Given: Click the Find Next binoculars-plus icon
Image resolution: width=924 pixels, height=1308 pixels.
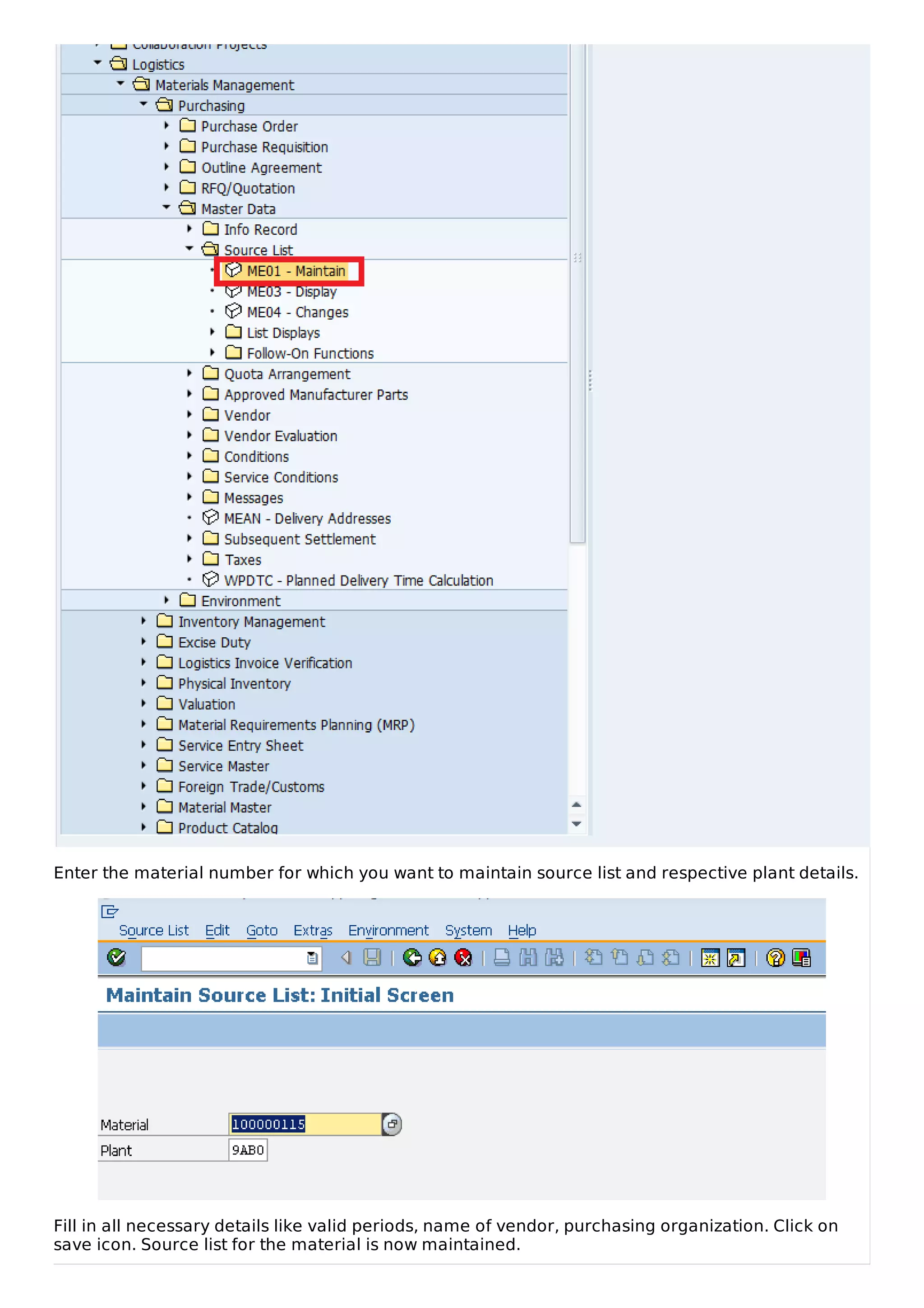Looking at the screenshot, I should coord(554,958).
